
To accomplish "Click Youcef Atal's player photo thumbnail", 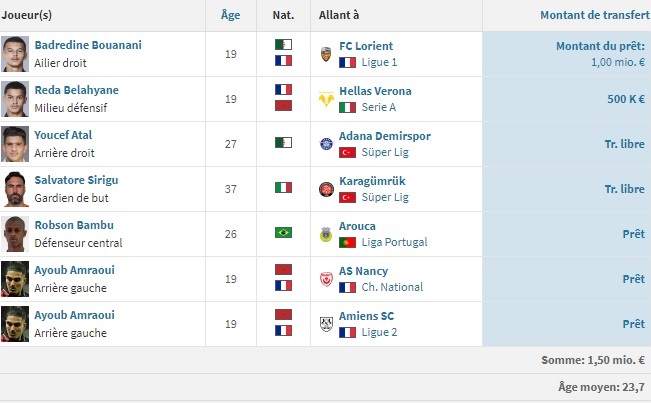I will coord(15,144).
